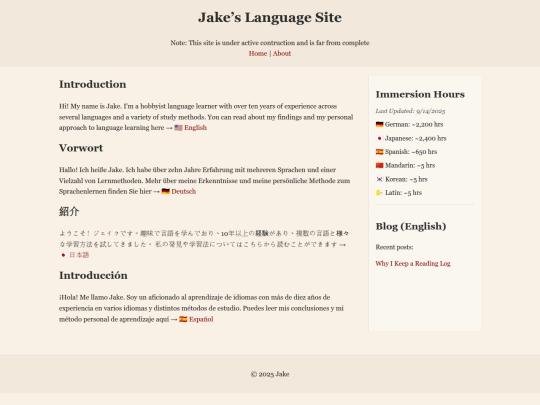The height and width of the screenshot is (405, 540).
Task: Click the Vatican flag beside Latin
Action: [380, 193]
